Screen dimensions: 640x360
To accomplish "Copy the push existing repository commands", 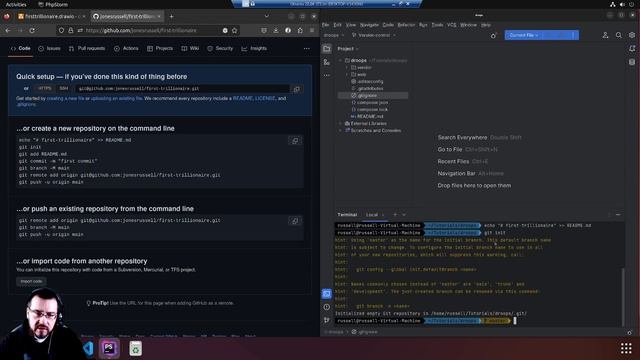I will (x=295, y=221).
